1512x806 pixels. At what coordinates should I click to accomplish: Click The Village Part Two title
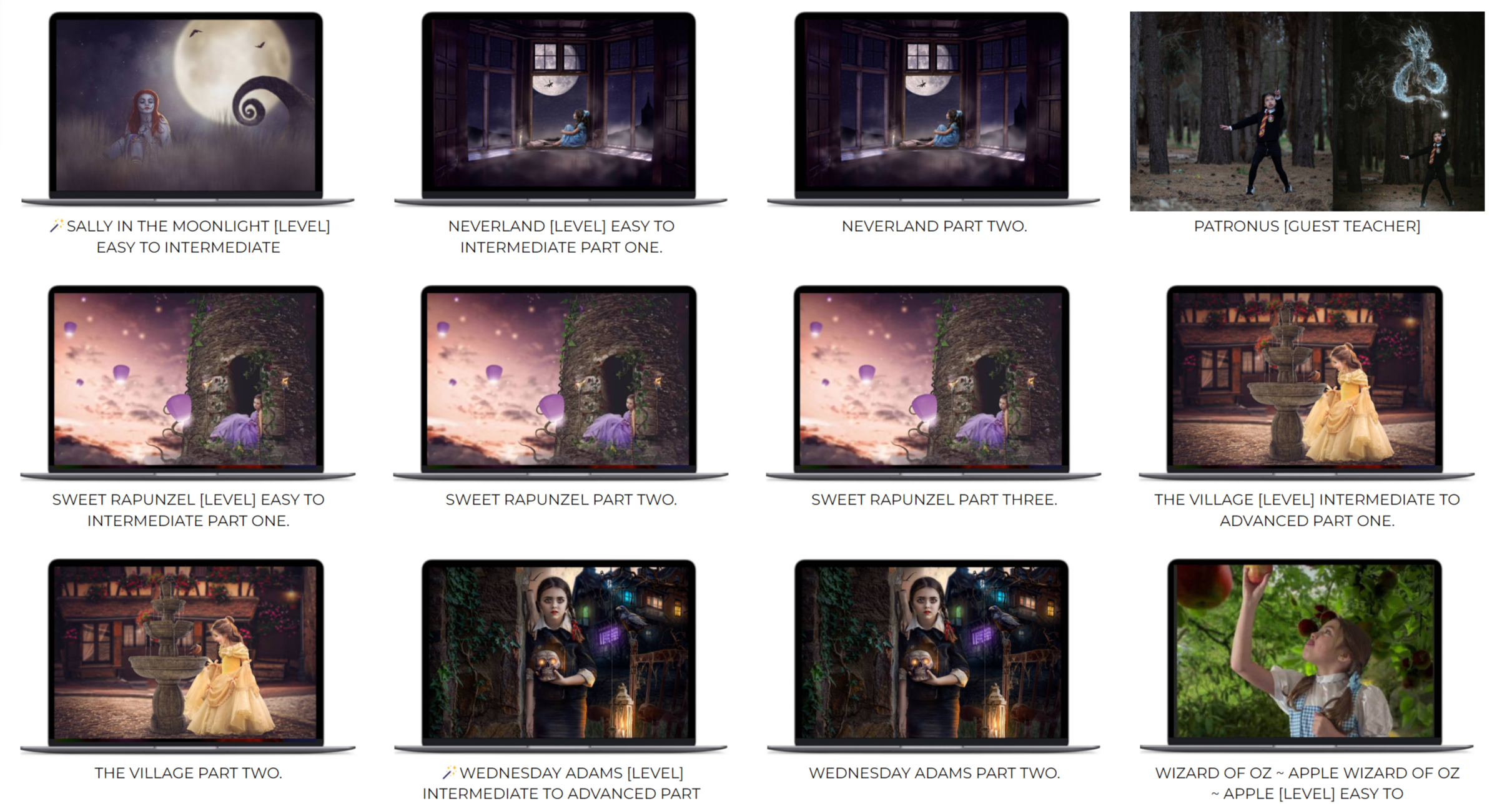(x=188, y=773)
